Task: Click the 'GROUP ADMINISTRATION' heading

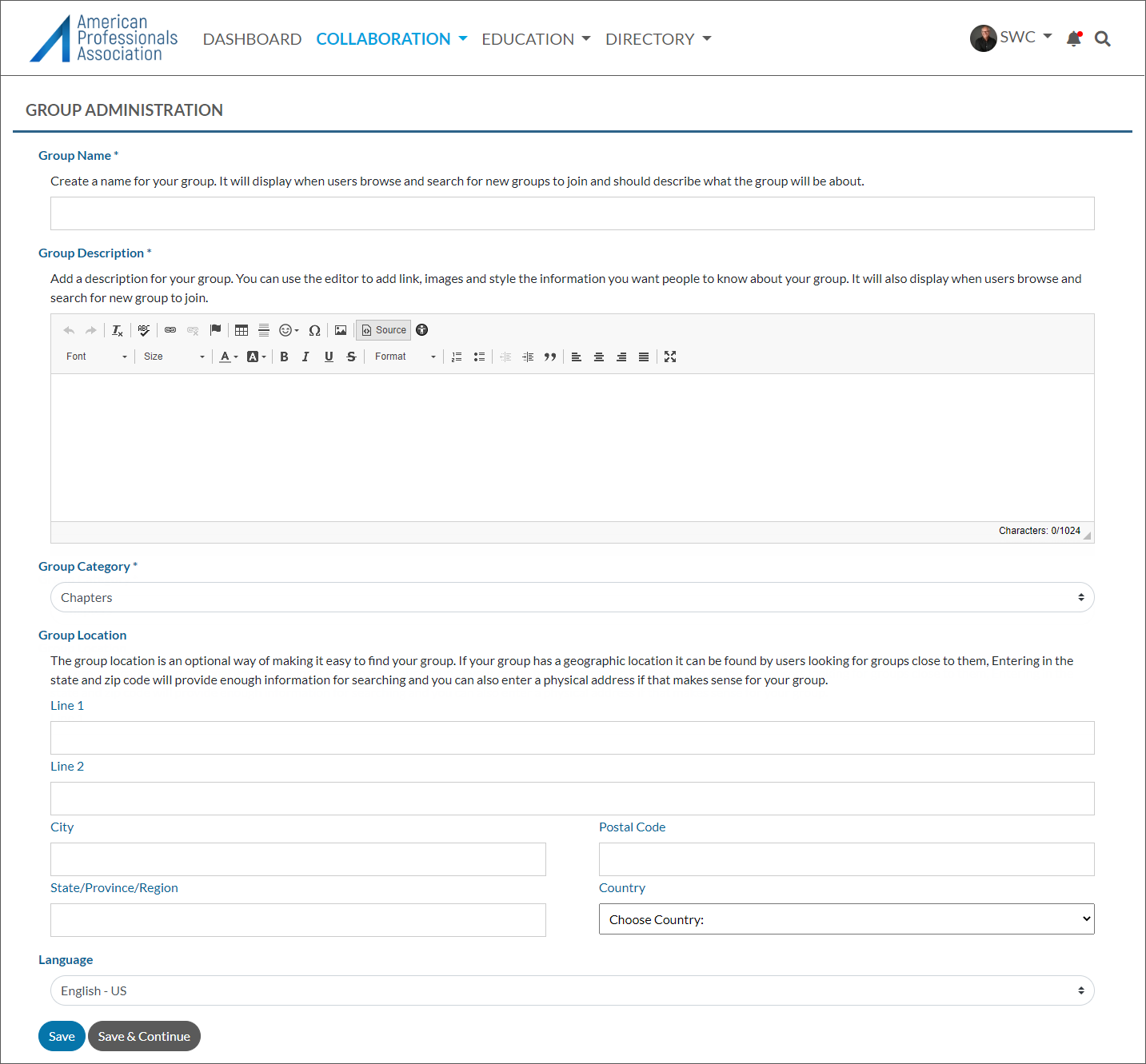Action: click(124, 110)
